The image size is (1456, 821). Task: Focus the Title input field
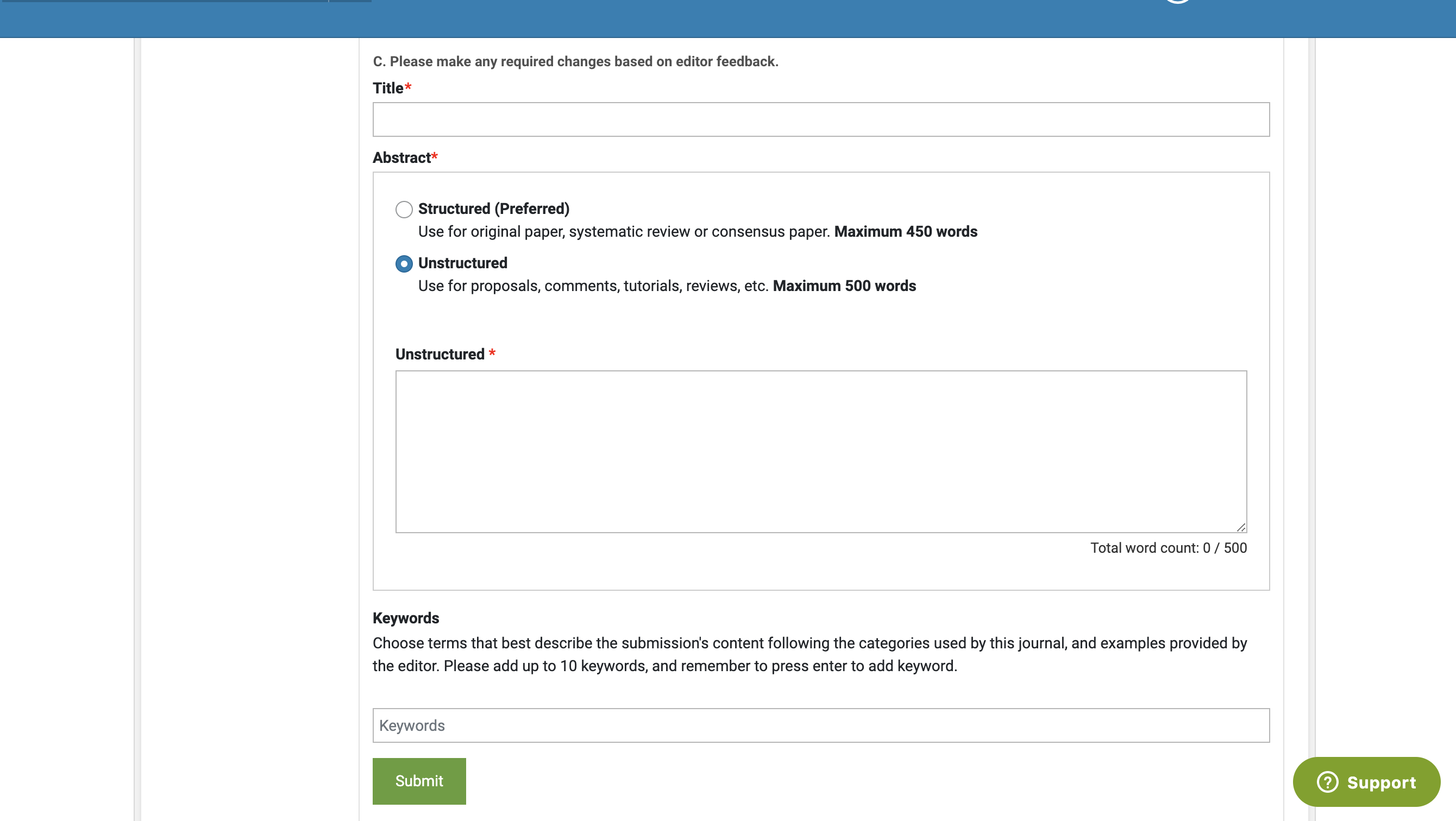pyautogui.click(x=821, y=119)
